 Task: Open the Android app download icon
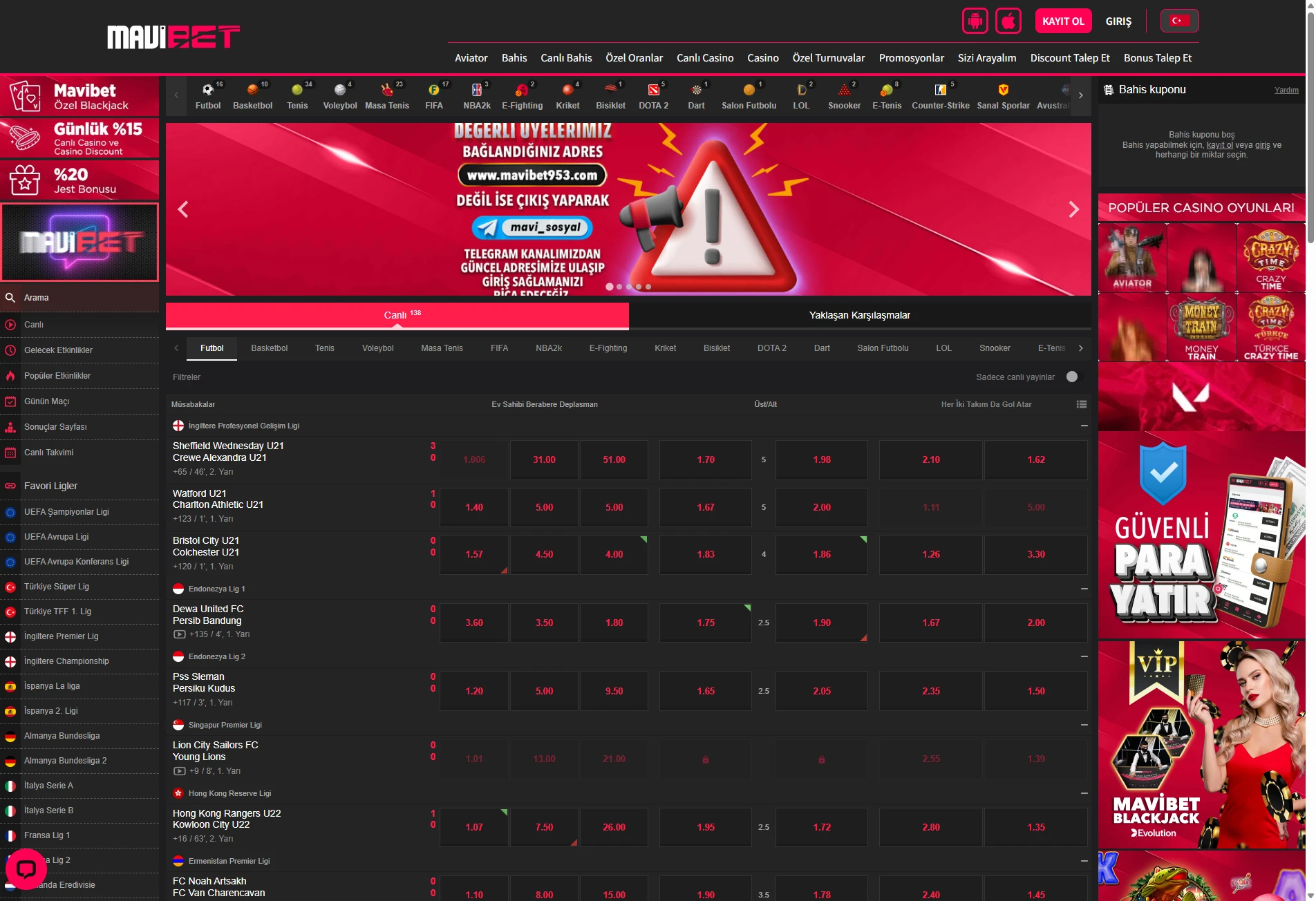(x=975, y=21)
